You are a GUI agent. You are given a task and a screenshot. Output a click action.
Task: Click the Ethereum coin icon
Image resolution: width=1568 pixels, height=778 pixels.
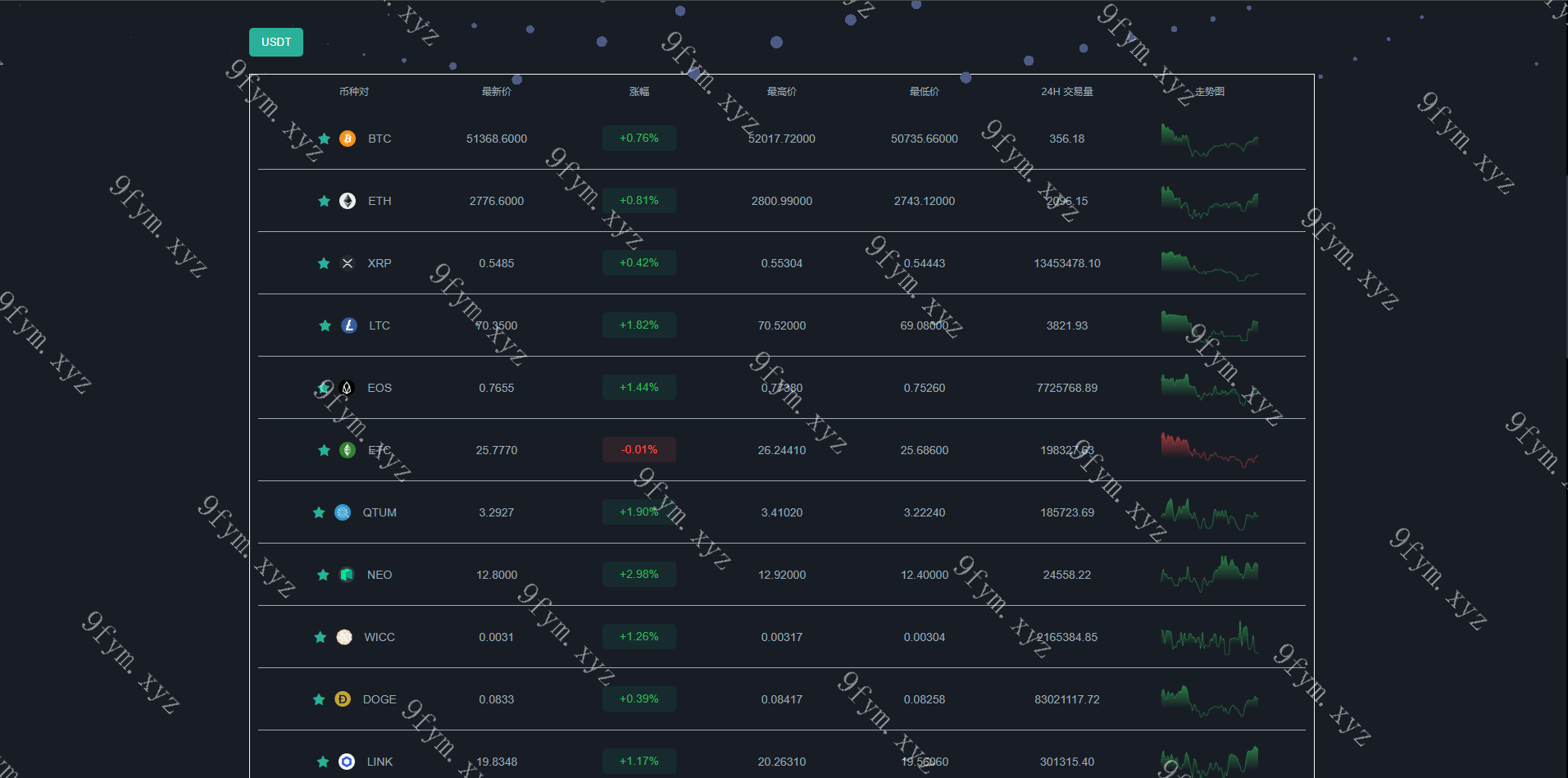point(348,201)
